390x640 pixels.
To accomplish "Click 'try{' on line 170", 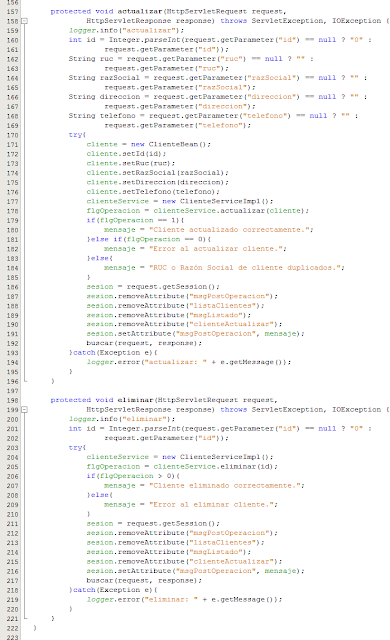I will [78, 135].
